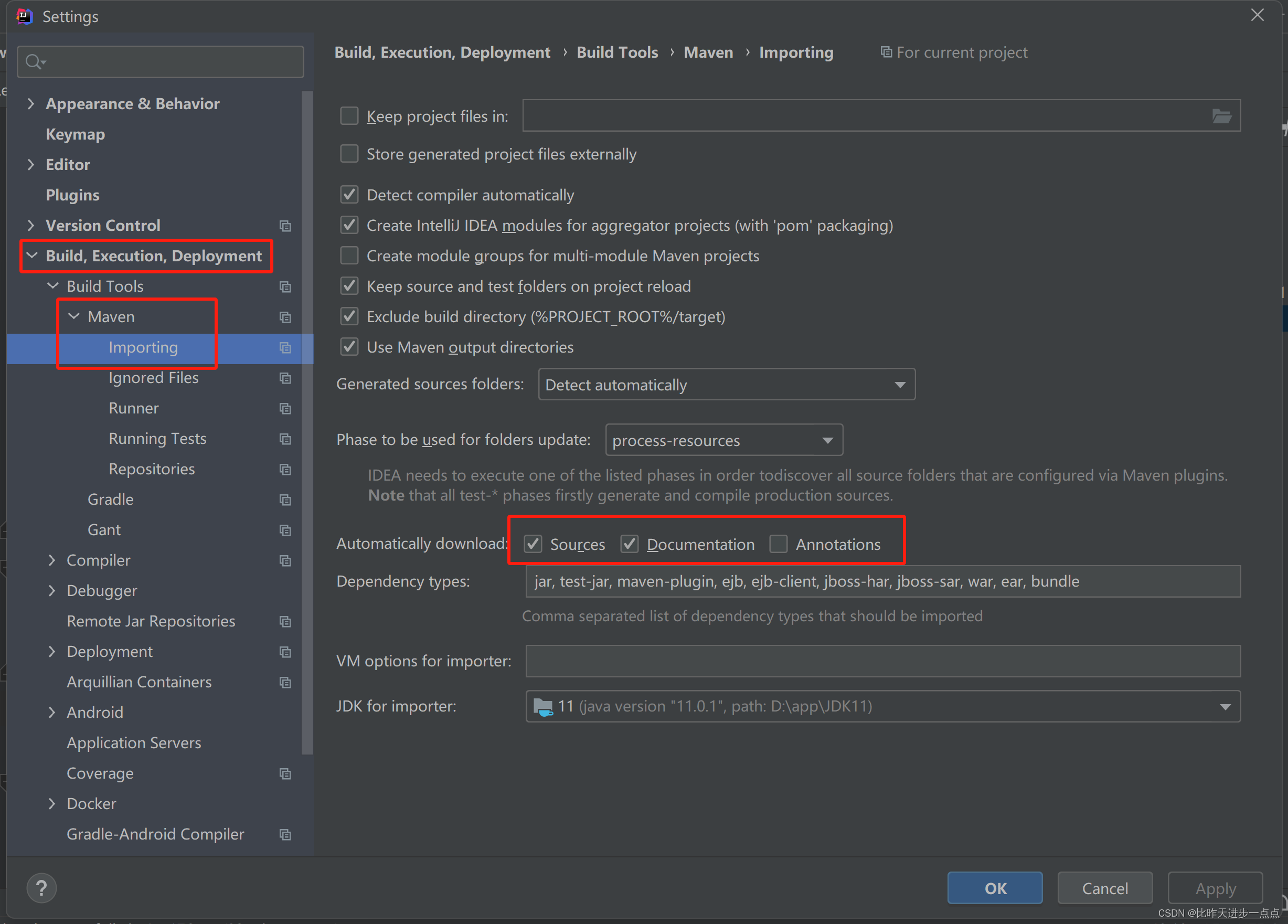Click the folder icon beside Keep project files field

pos(1221,115)
